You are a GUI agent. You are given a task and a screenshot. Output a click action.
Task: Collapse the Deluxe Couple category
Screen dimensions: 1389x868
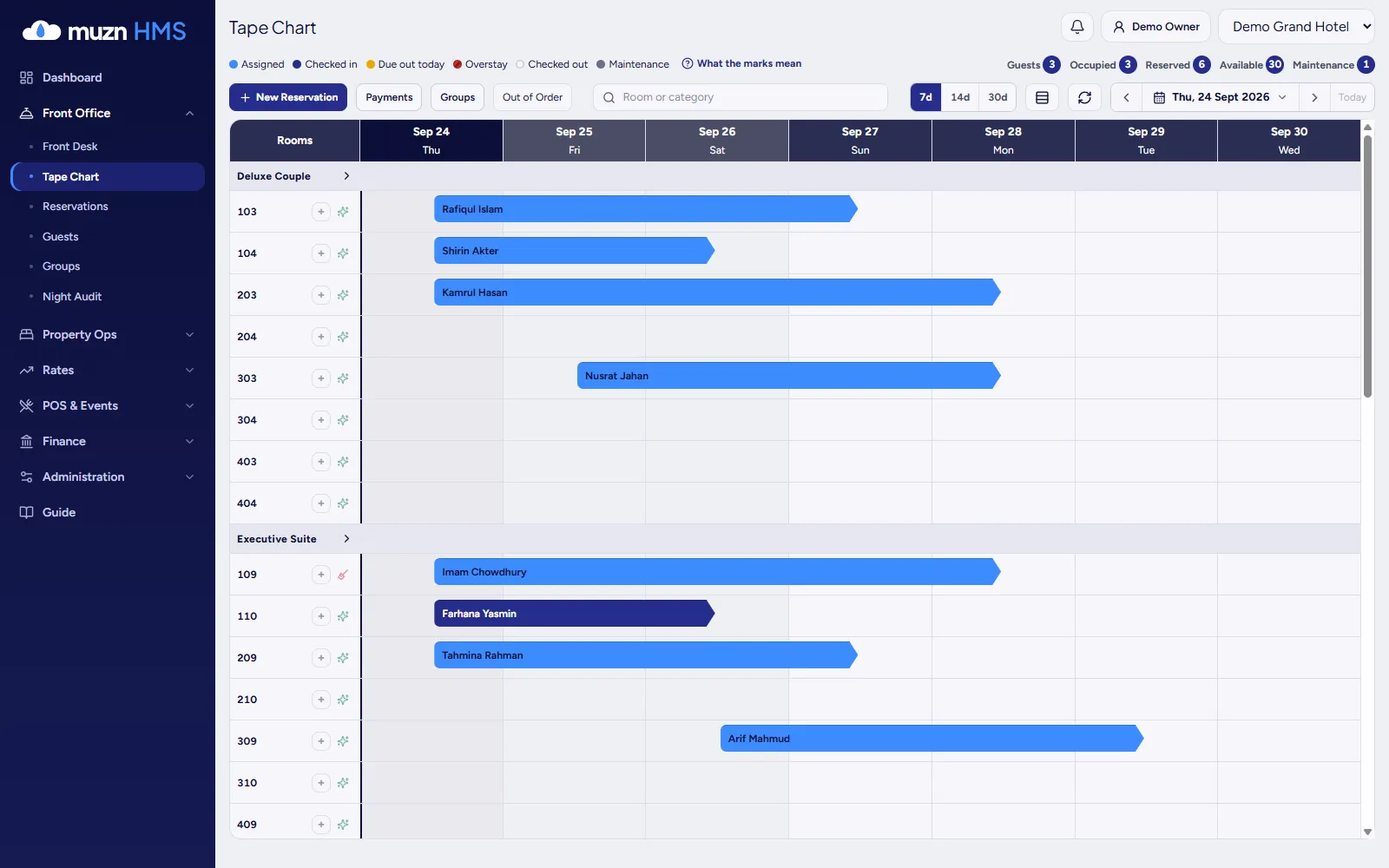(x=346, y=176)
